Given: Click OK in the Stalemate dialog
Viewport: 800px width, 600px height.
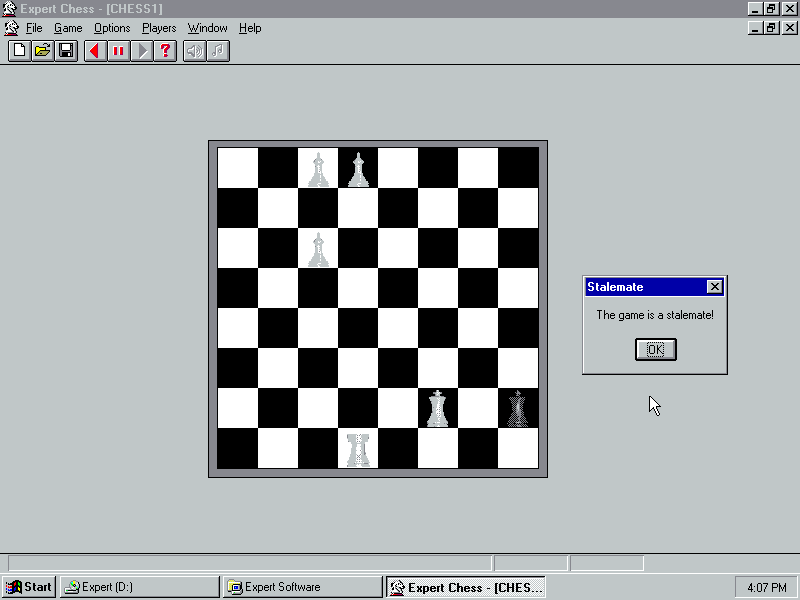Looking at the screenshot, I should tap(656, 349).
